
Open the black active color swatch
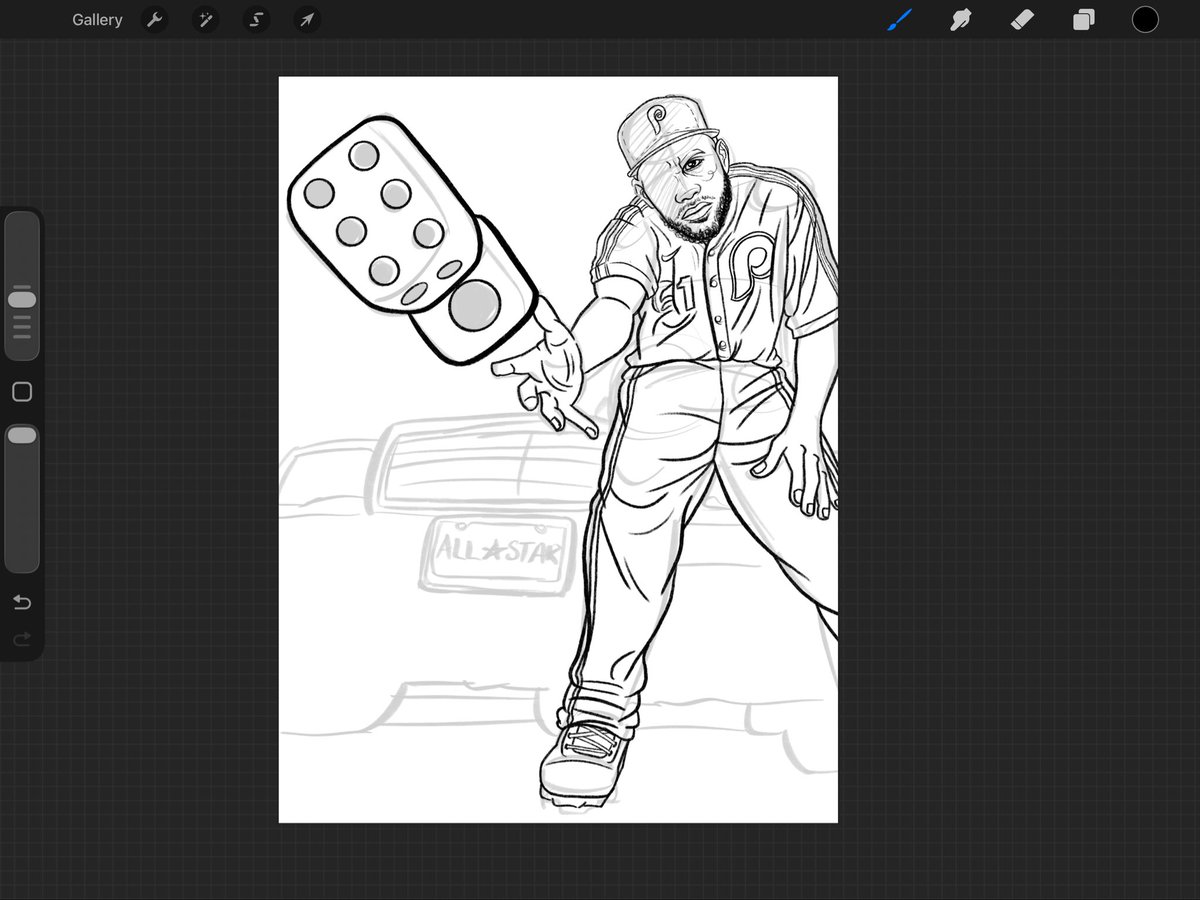[1145, 19]
